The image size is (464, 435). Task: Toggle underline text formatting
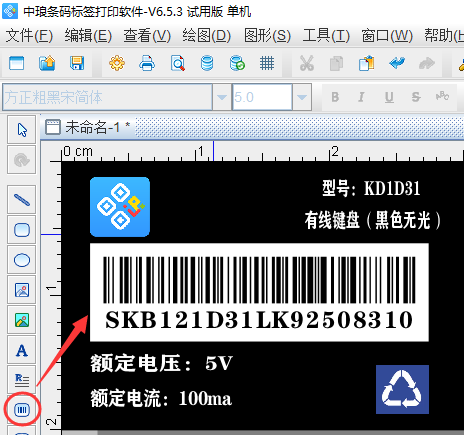coord(389,97)
